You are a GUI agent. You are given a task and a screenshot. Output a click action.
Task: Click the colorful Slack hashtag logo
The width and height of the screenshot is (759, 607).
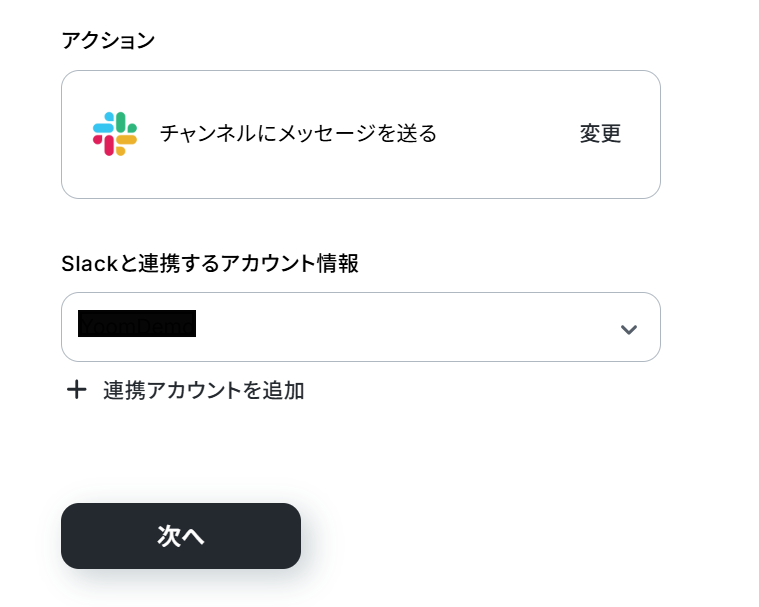115,134
